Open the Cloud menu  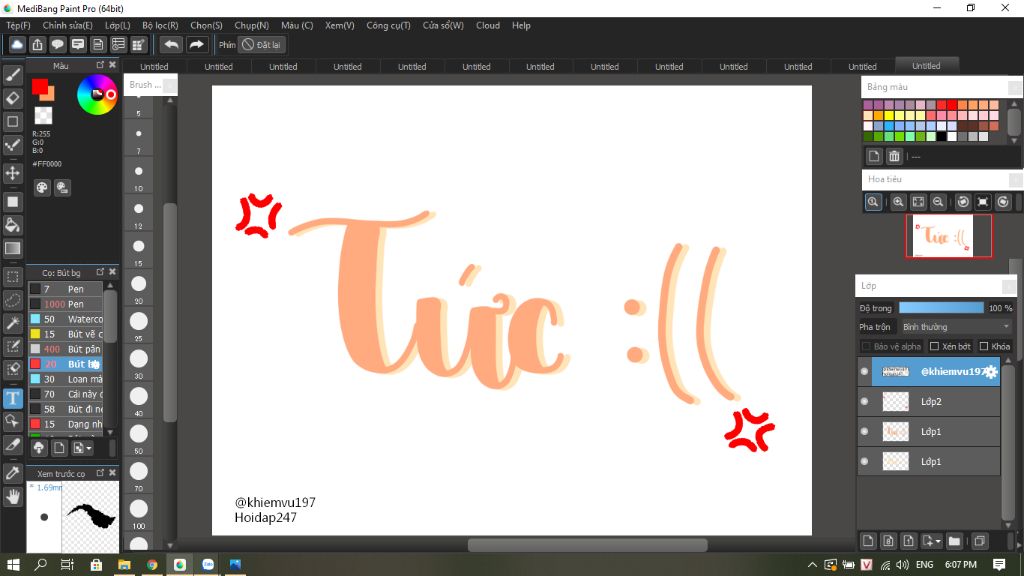[x=487, y=25]
